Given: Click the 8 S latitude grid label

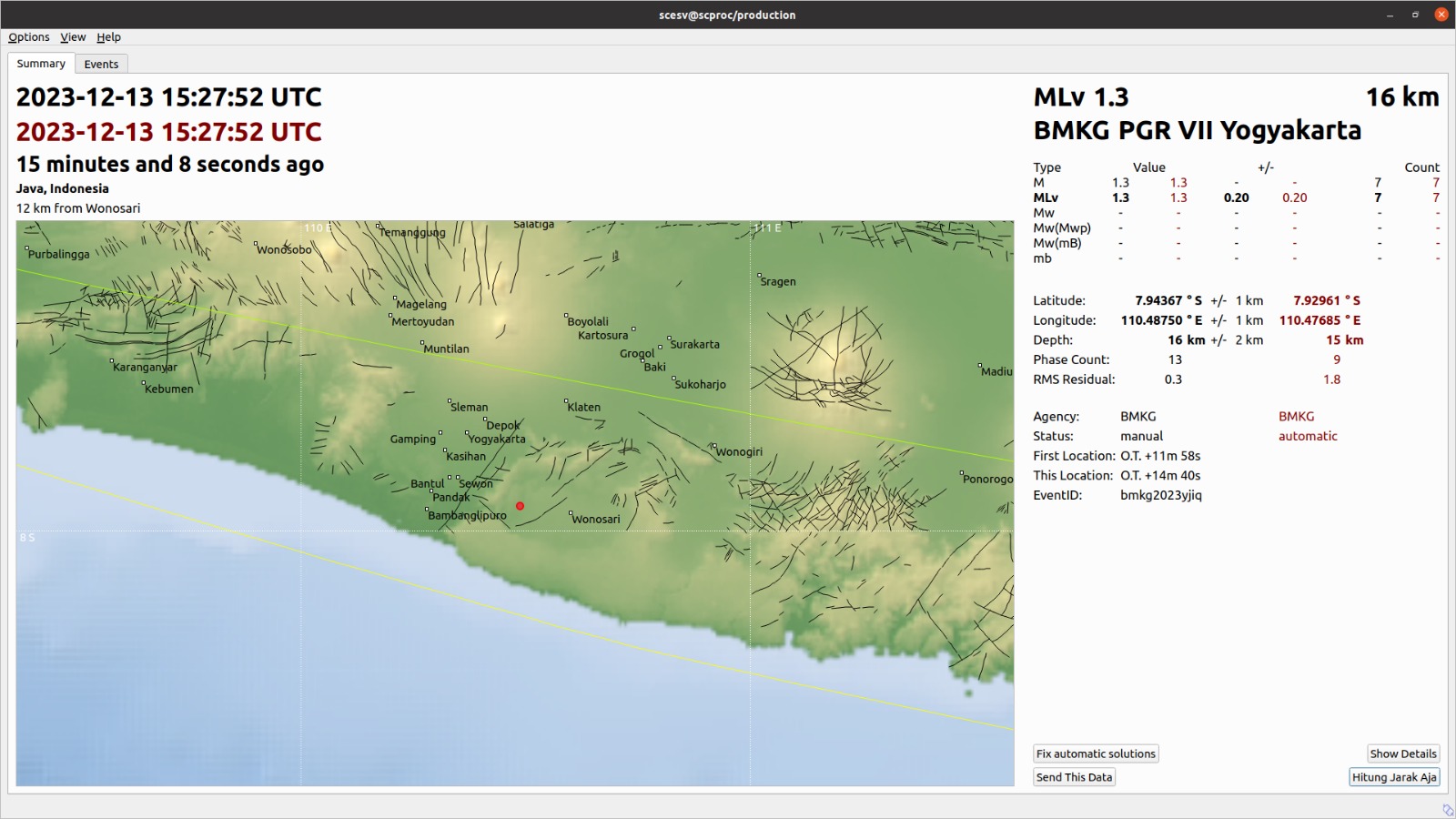Looking at the screenshot, I should [27, 538].
